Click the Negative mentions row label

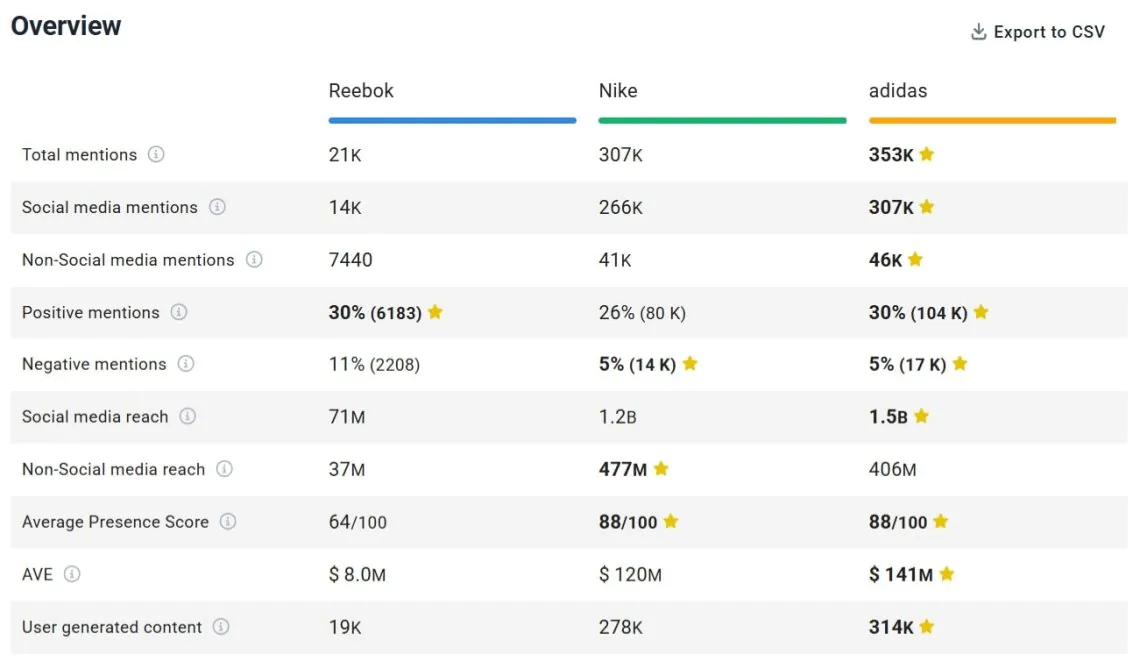click(x=94, y=364)
